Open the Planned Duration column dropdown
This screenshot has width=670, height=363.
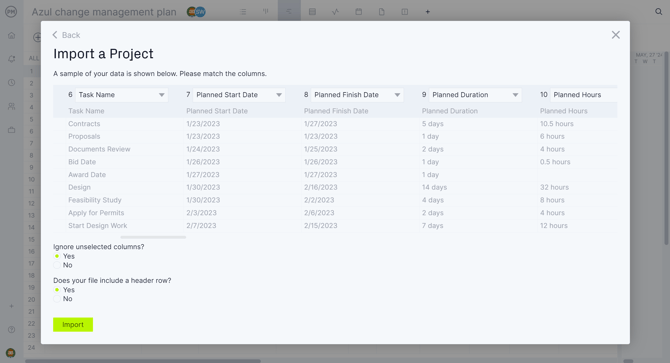tap(475, 95)
